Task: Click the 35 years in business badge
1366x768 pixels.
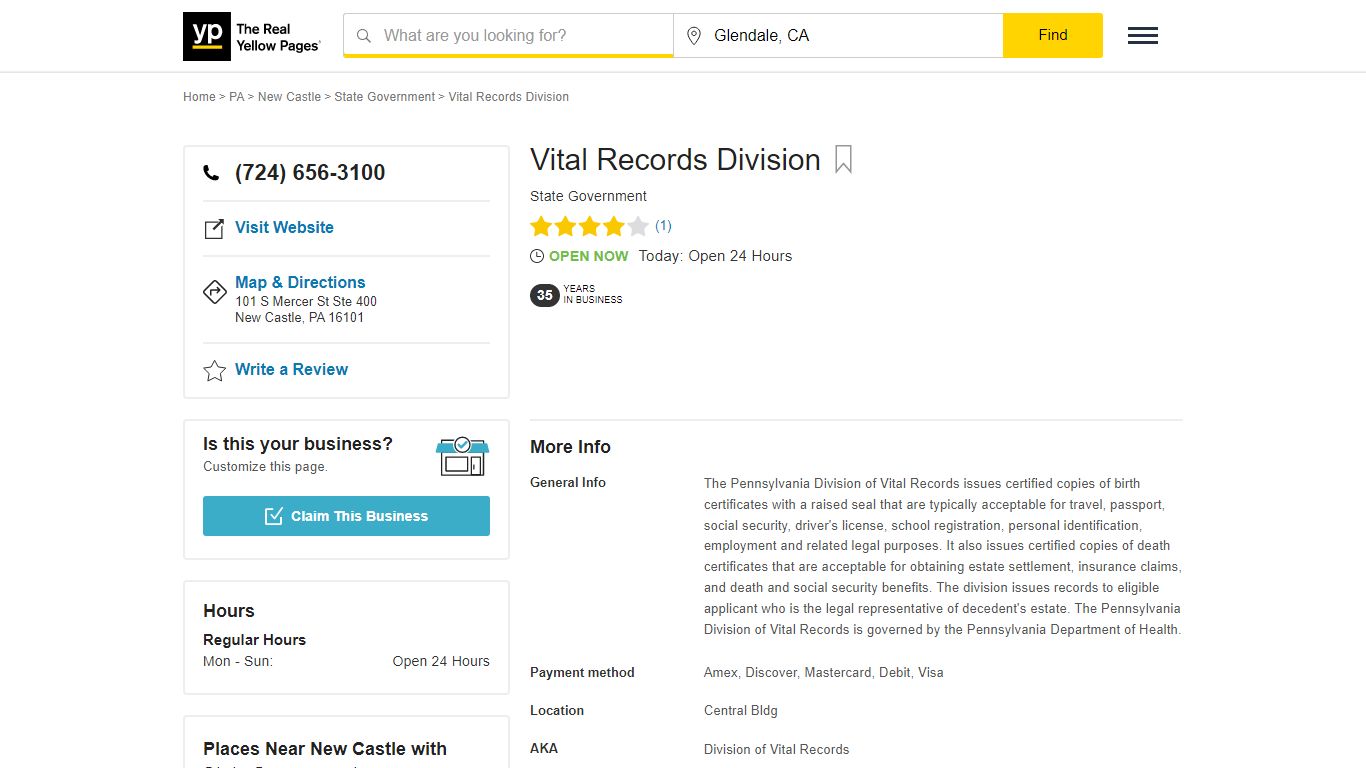Action: click(x=576, y=295)
